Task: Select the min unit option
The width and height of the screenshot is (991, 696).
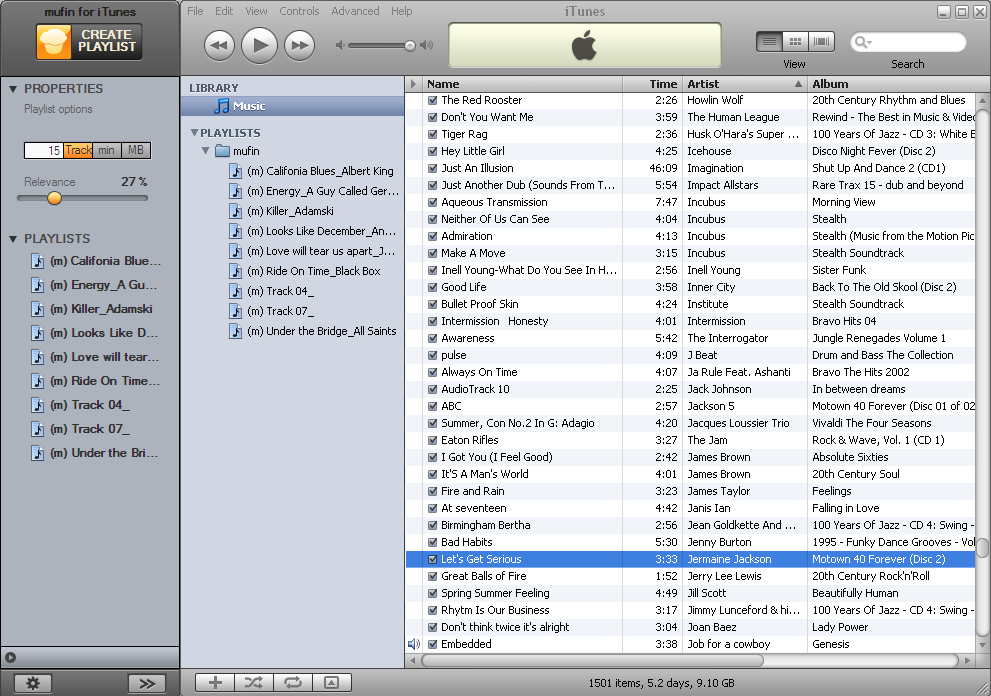Action: [106, 150]
